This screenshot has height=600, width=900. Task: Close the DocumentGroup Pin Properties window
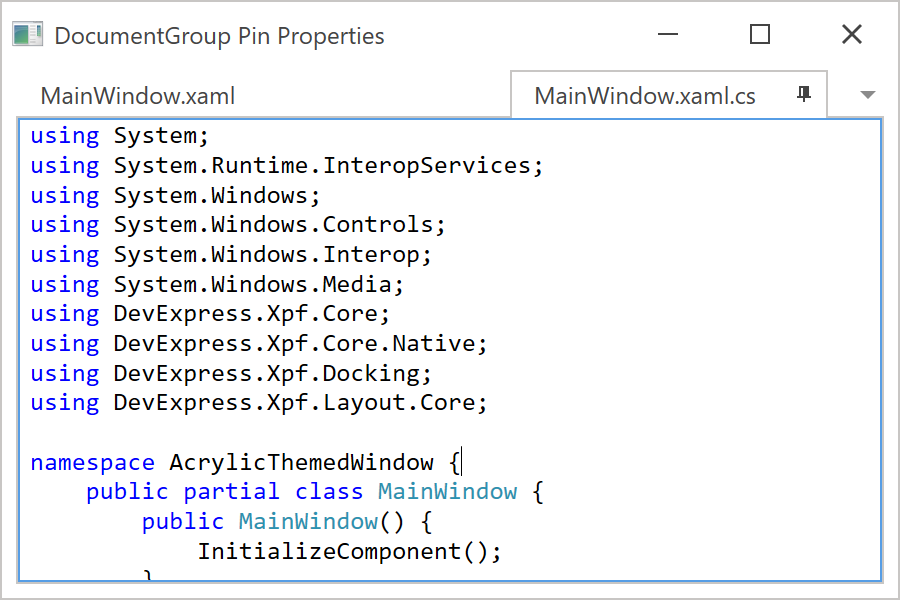(x=851, y=34)
